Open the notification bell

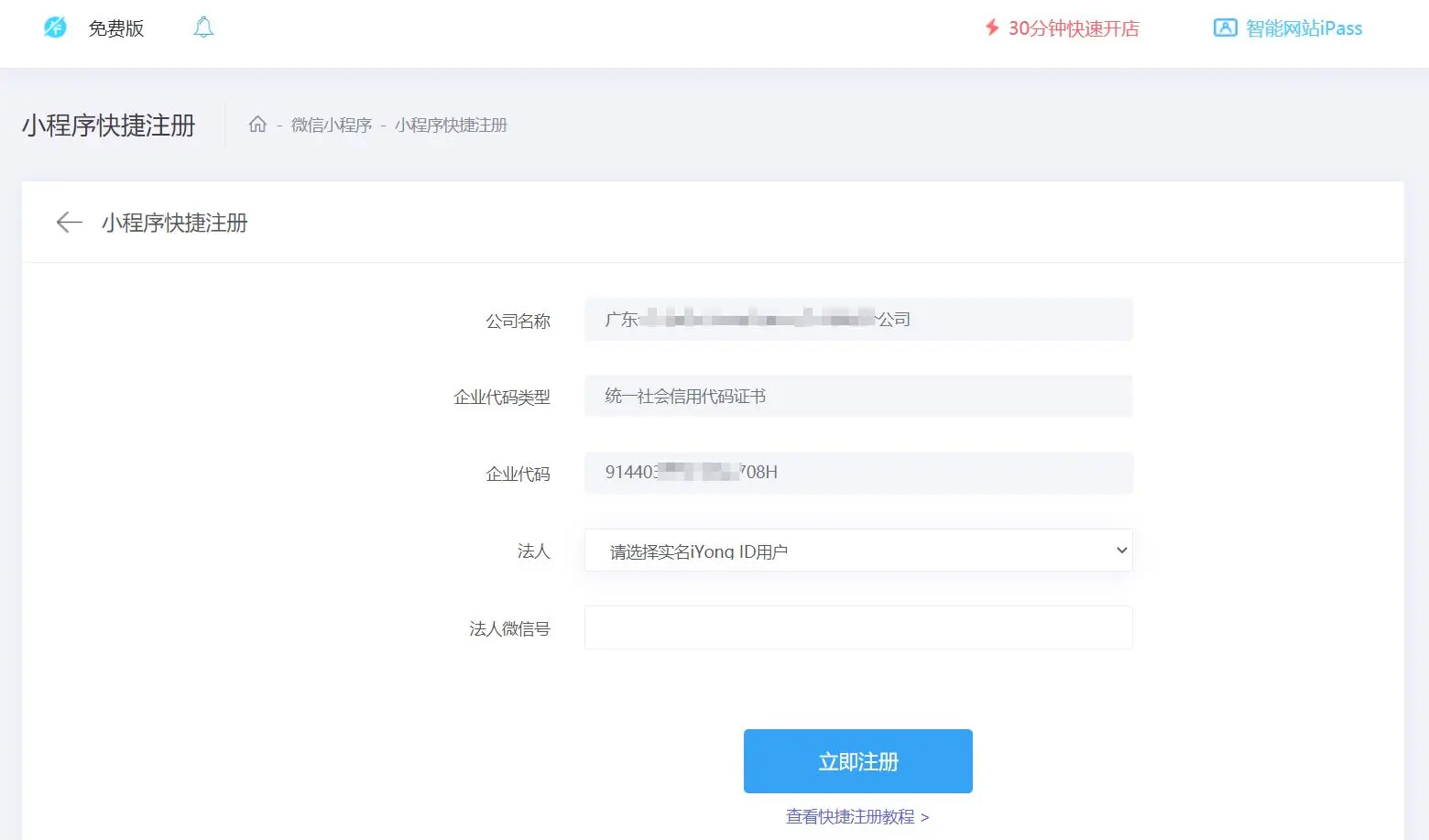click(x=203, y=27)
